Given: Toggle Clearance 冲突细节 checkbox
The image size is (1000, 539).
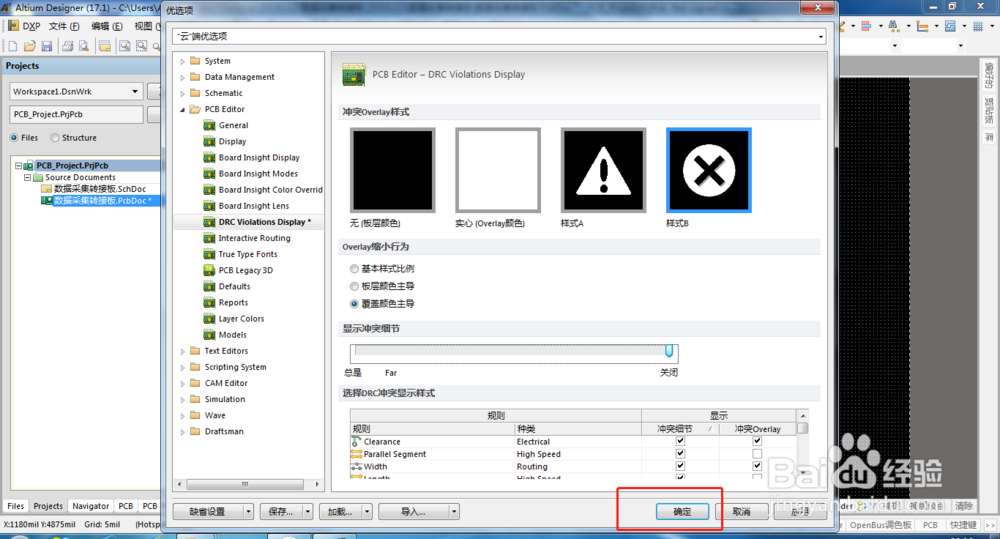Looking at the screenshot, I should pos(680,441).
